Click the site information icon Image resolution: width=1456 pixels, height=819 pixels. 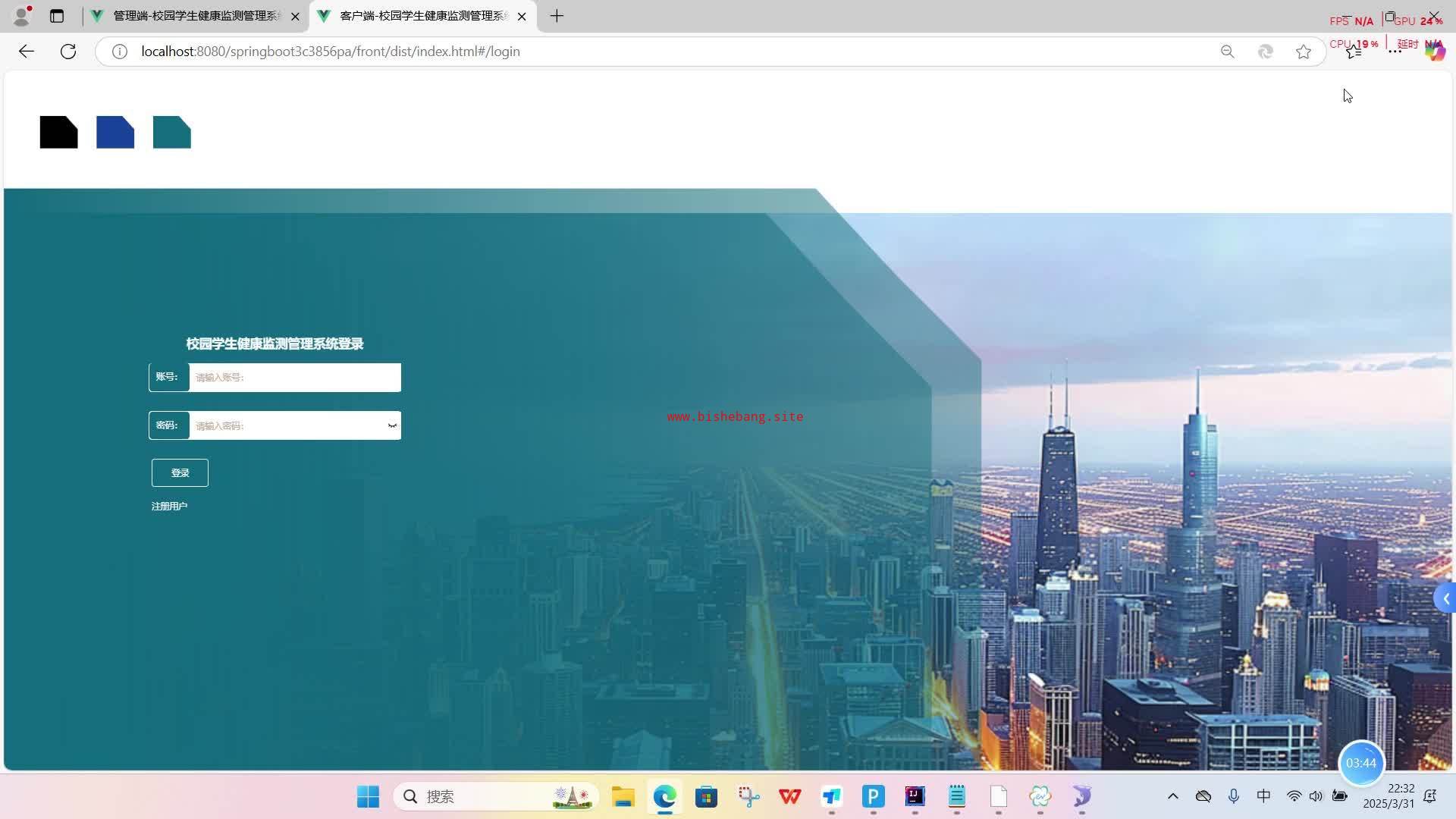point(120,52)
